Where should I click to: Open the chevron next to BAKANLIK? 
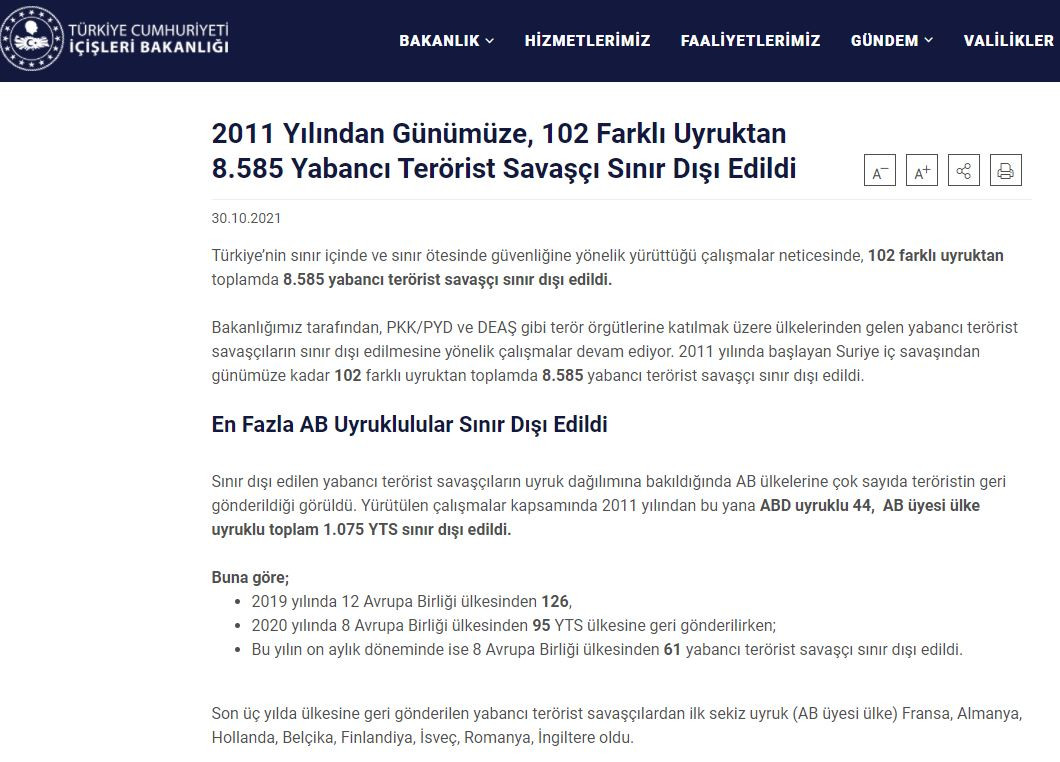tap(487, 42)
